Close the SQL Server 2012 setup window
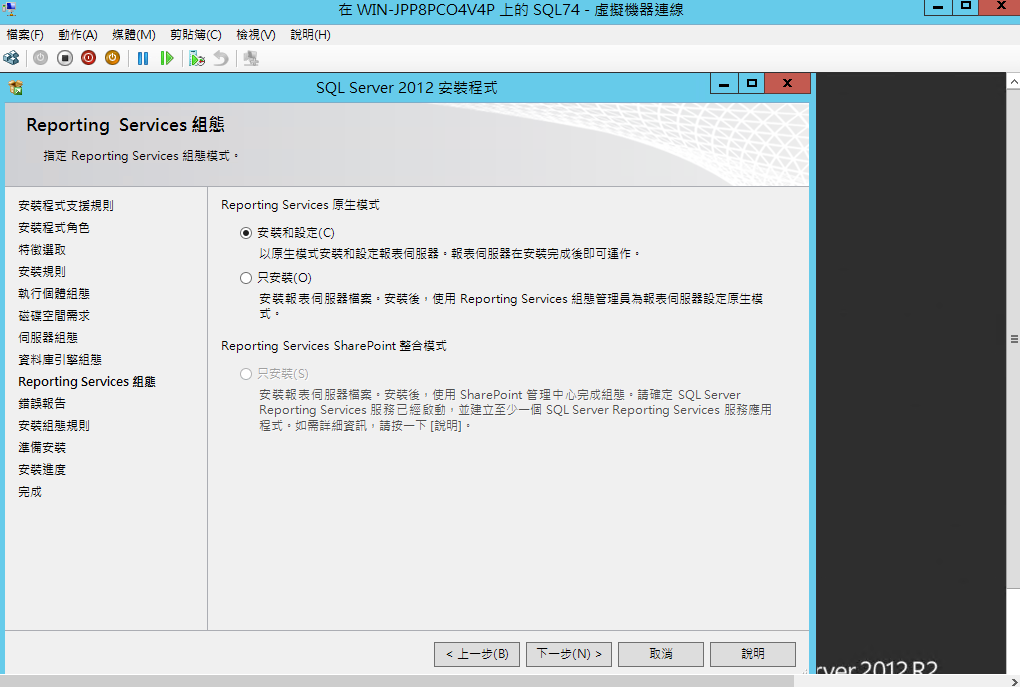This screenshot has height=687, width=1020. [x=788, y=83]
